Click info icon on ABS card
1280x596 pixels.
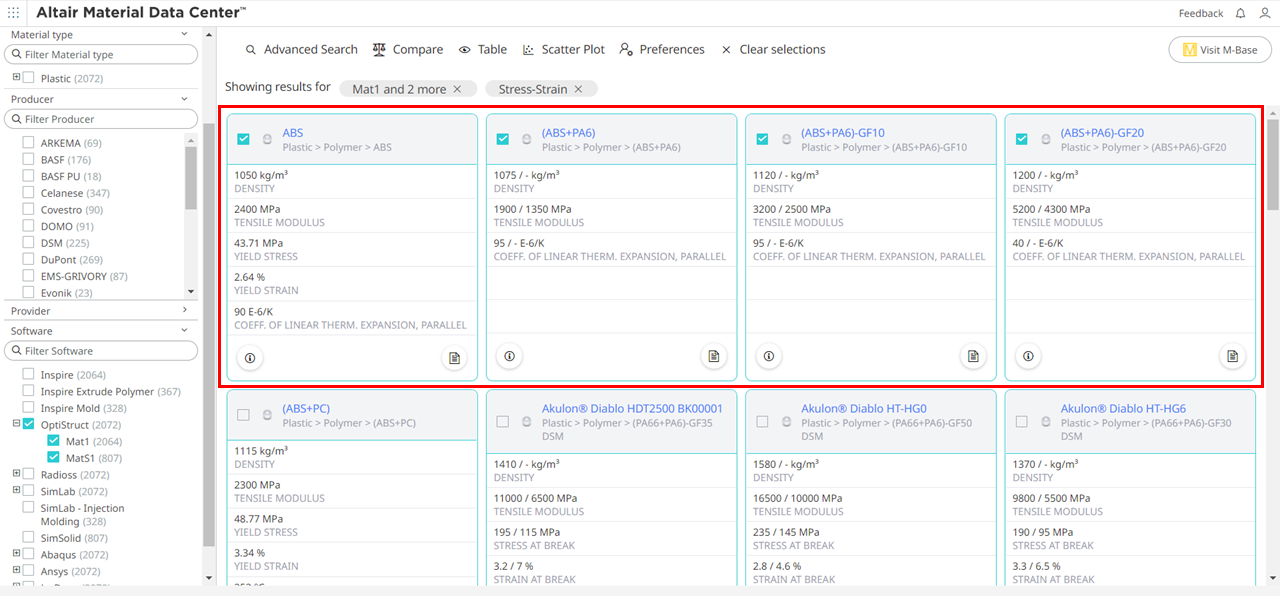(x=250, y=357)
